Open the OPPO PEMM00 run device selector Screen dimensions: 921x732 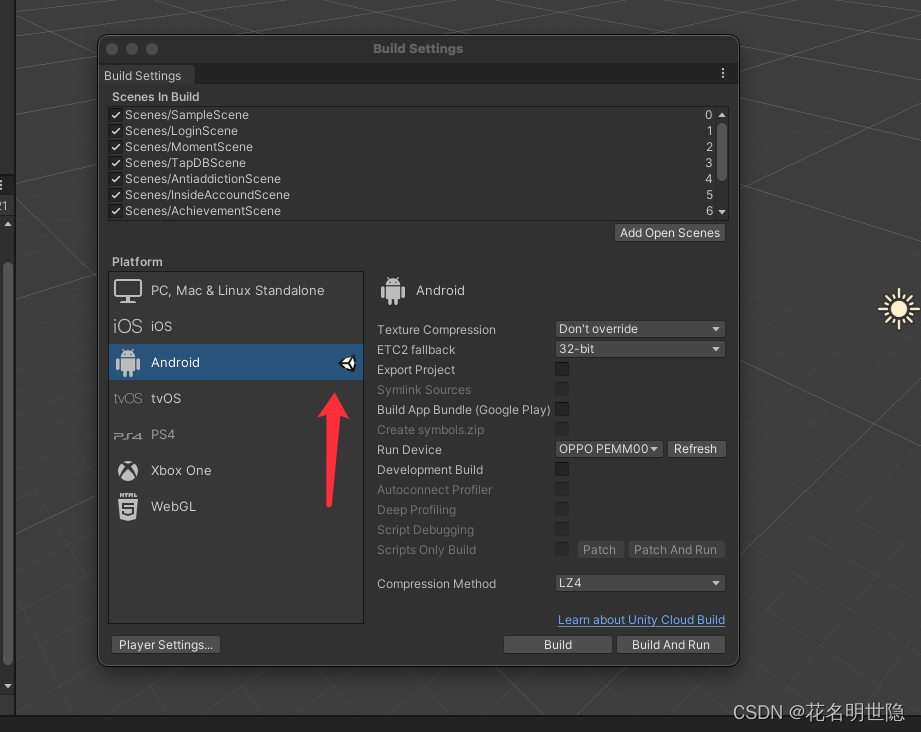(609, 448)
